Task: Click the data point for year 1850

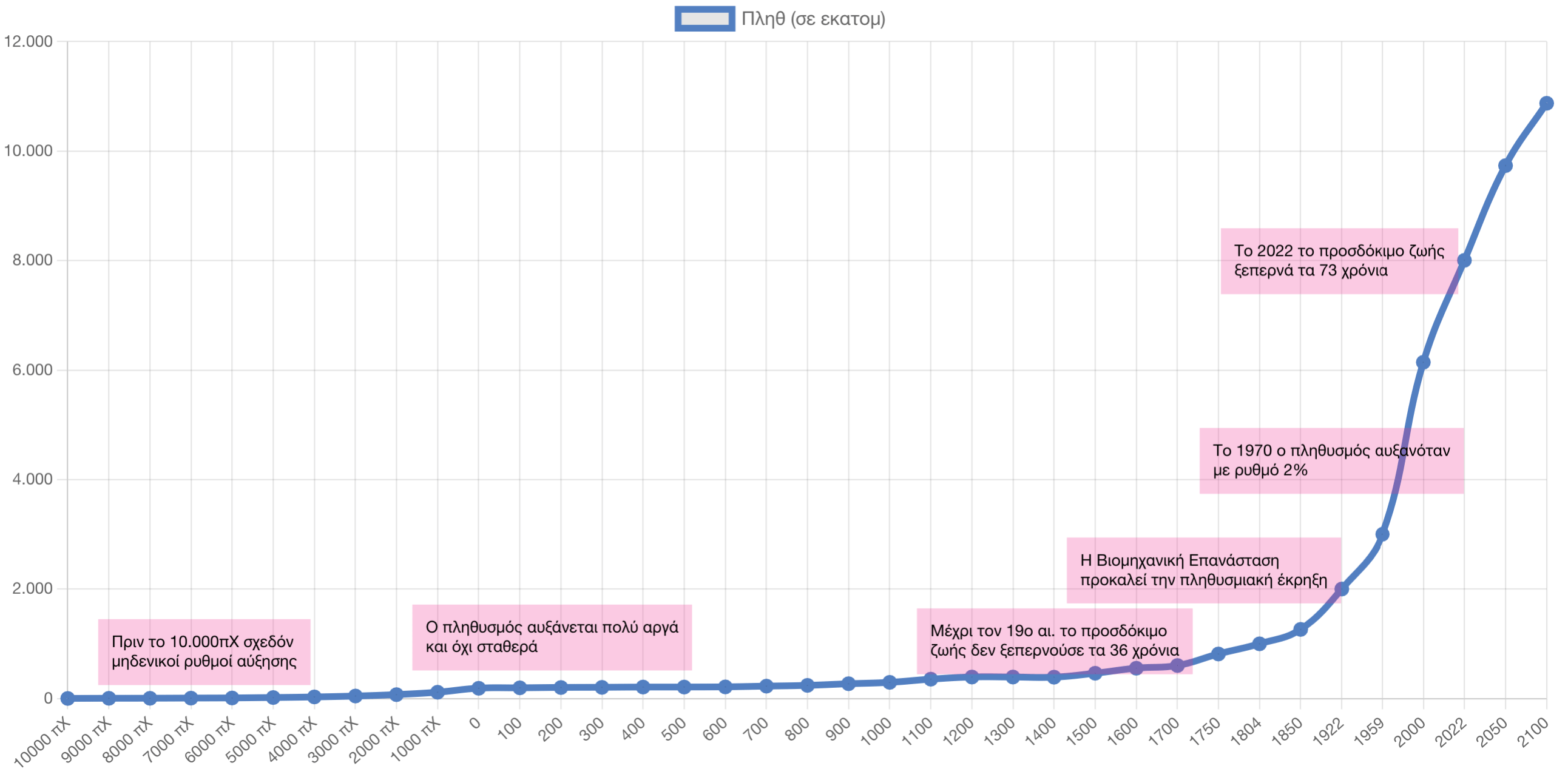Action: coord(1300,629)
